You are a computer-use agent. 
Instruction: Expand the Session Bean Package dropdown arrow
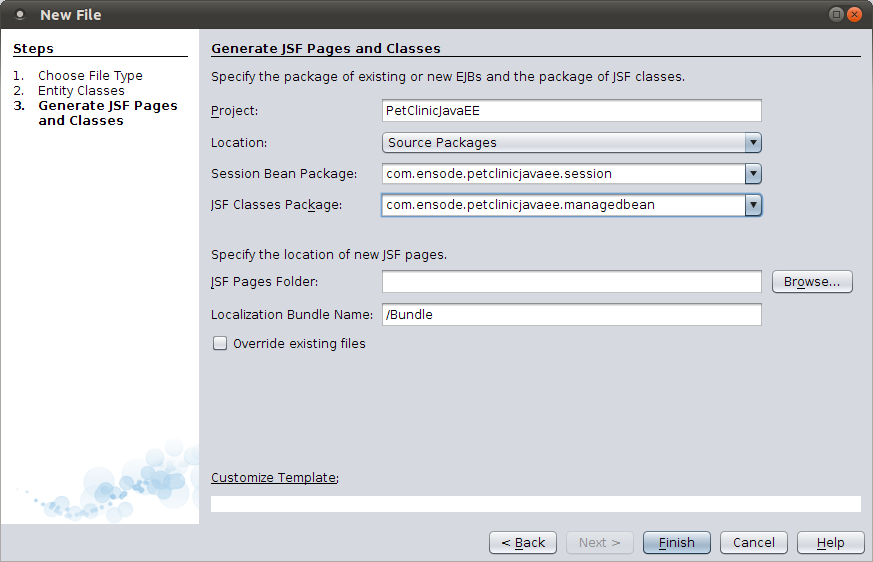click(753, 174)
